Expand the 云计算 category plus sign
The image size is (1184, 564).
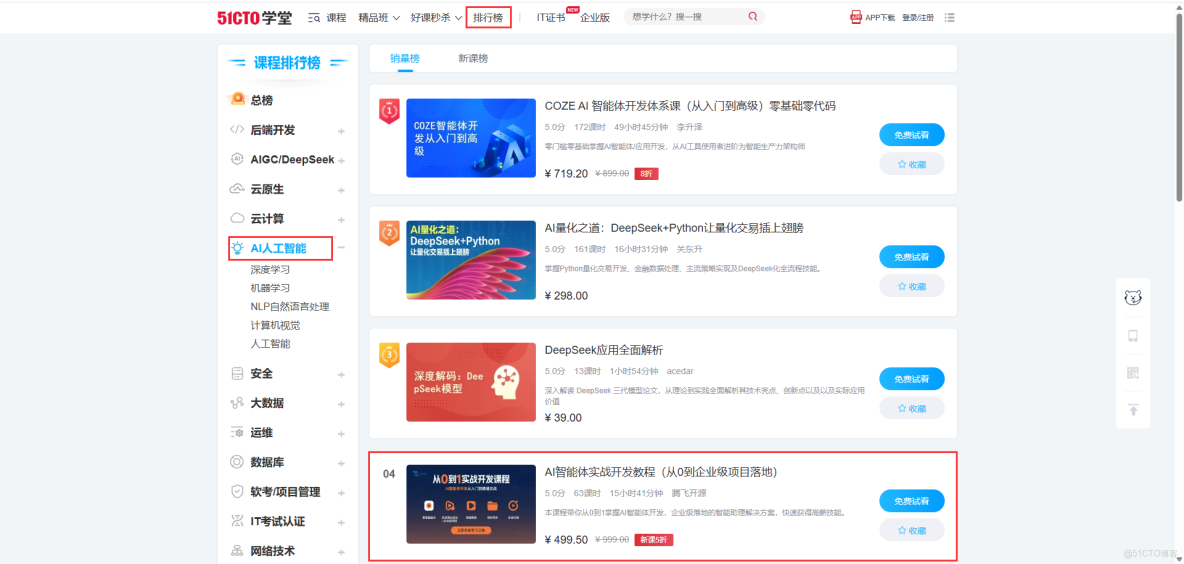tap(341, 220)
